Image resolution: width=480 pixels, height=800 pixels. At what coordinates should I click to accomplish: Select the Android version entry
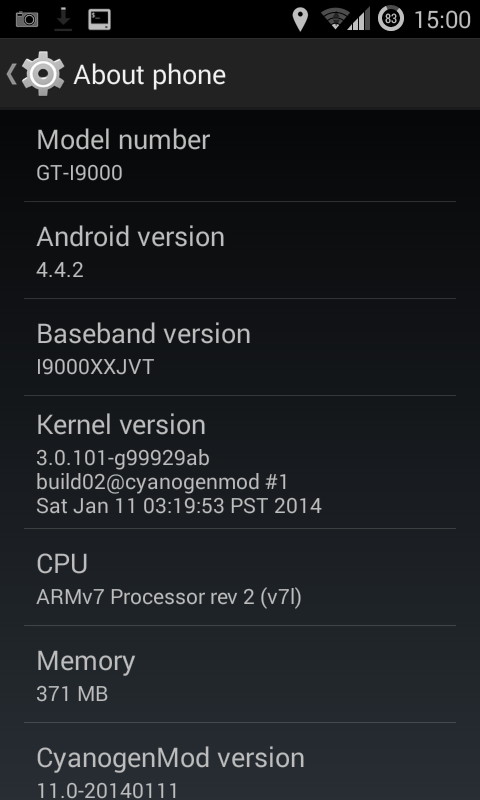[240, 250]
